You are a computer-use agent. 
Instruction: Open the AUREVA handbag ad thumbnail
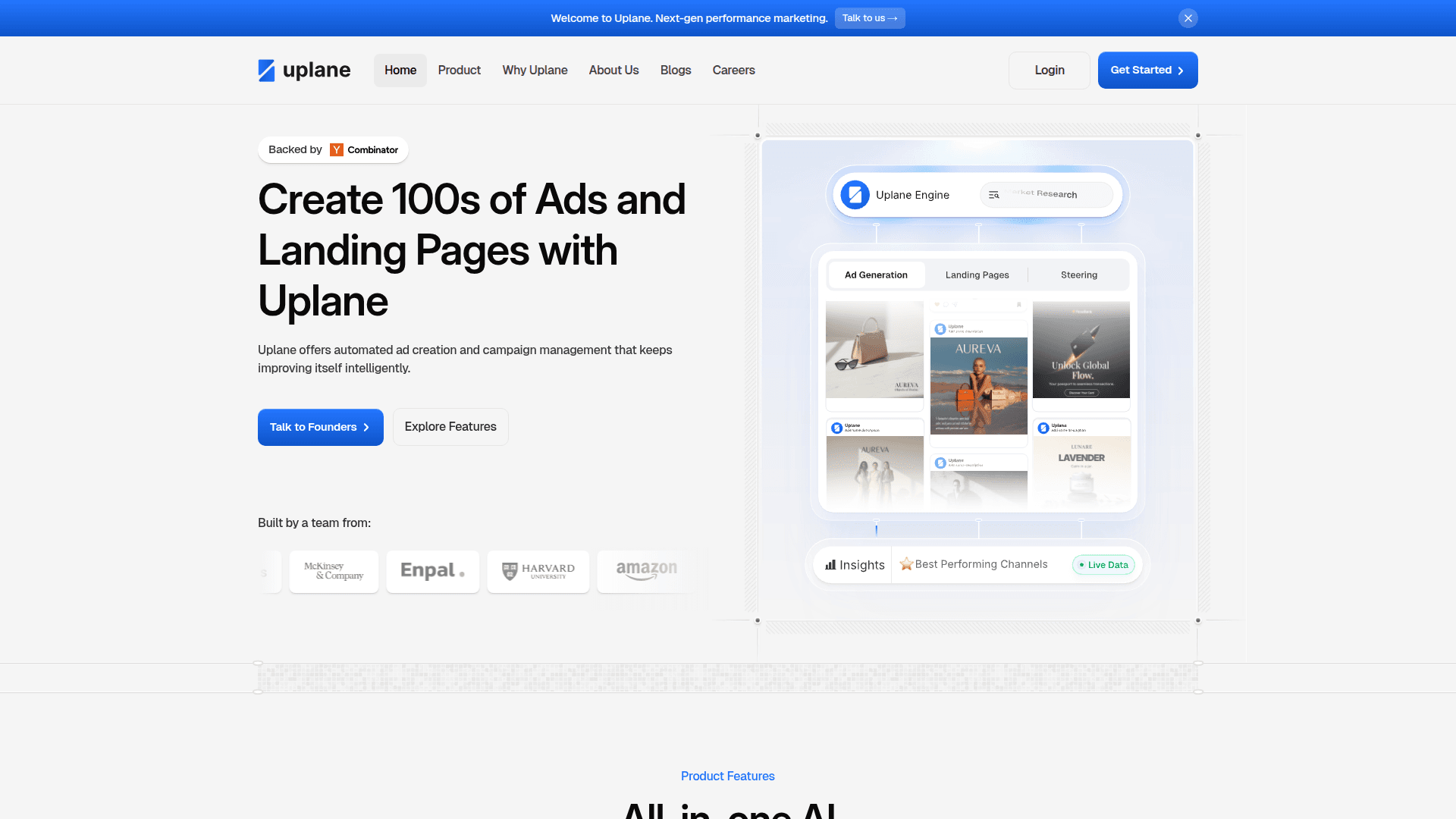[874, 350]
